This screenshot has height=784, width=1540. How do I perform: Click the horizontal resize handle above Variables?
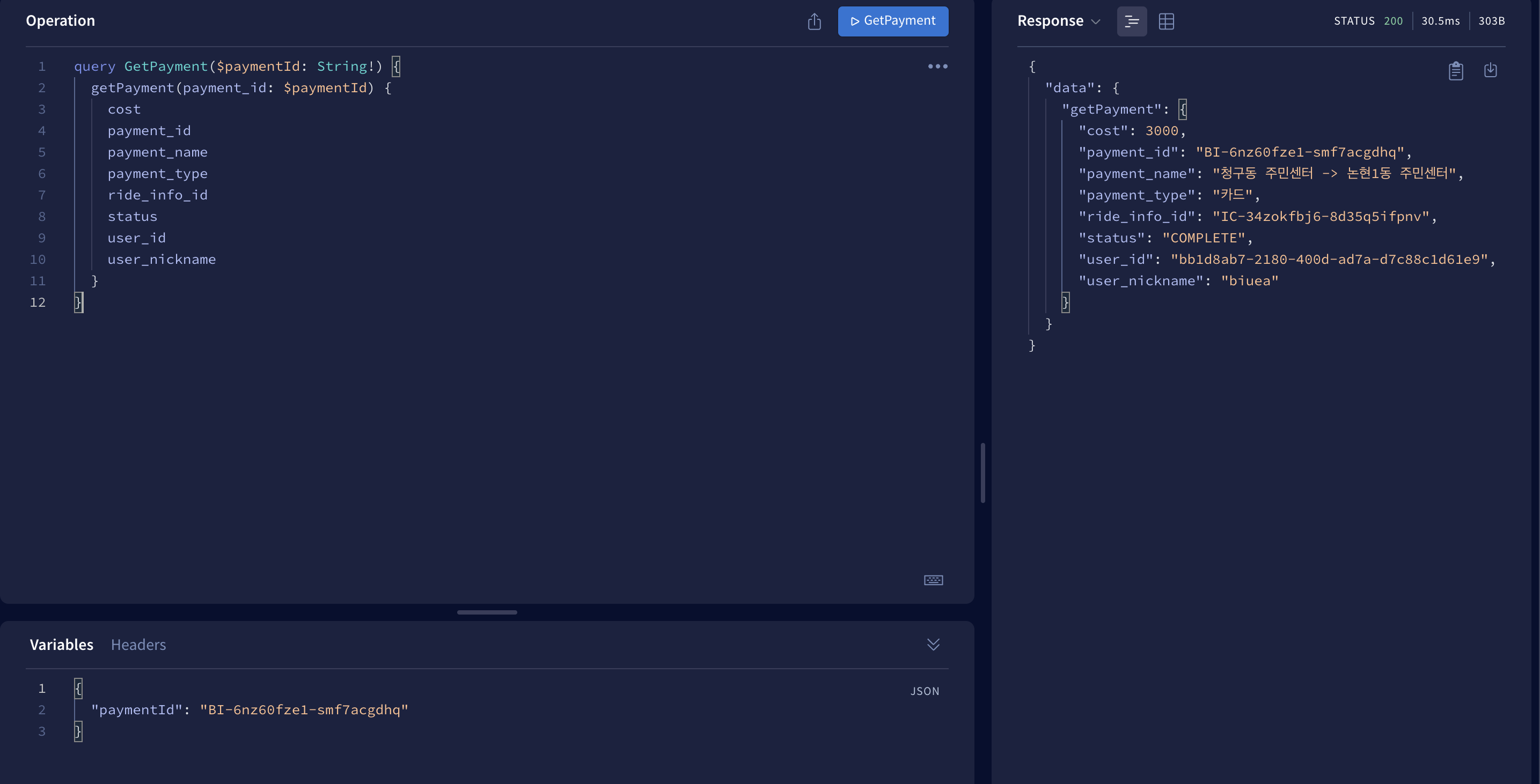tap(487, 612)
